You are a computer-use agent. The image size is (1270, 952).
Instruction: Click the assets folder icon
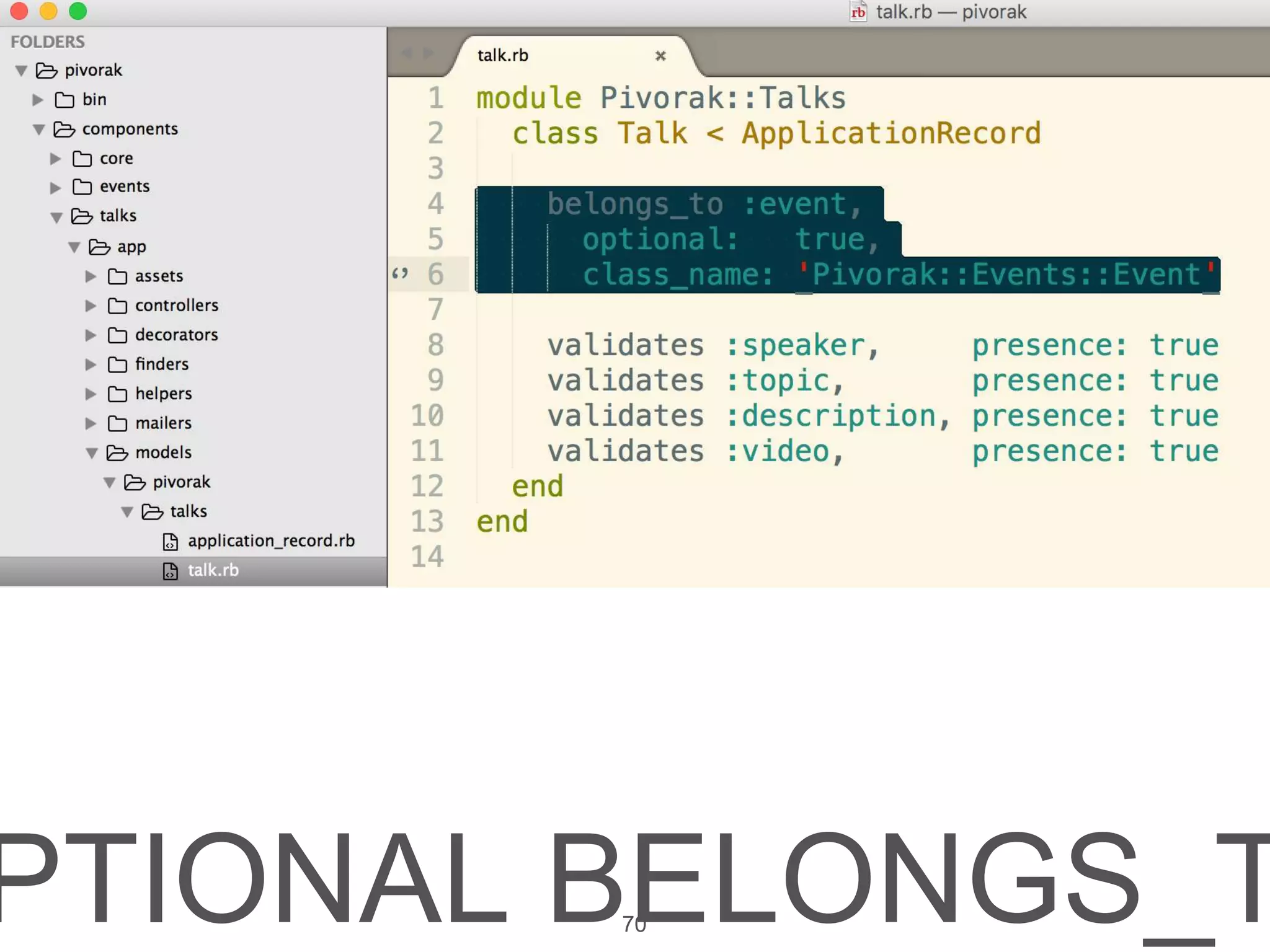point(117,276)
